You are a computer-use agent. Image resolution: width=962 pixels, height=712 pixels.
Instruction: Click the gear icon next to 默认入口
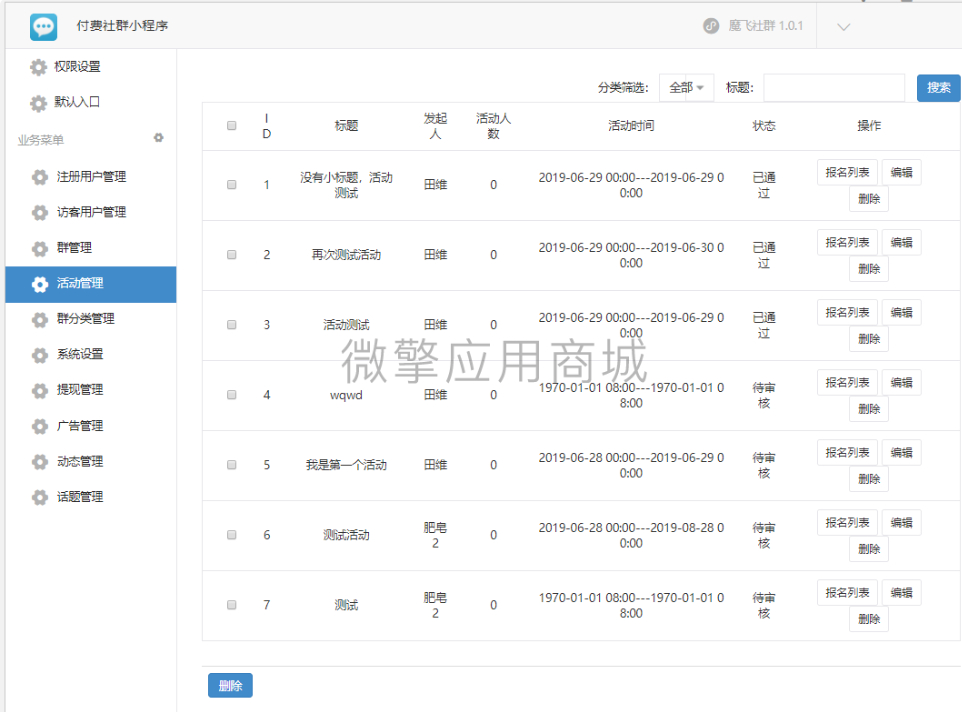pos(38,102)
